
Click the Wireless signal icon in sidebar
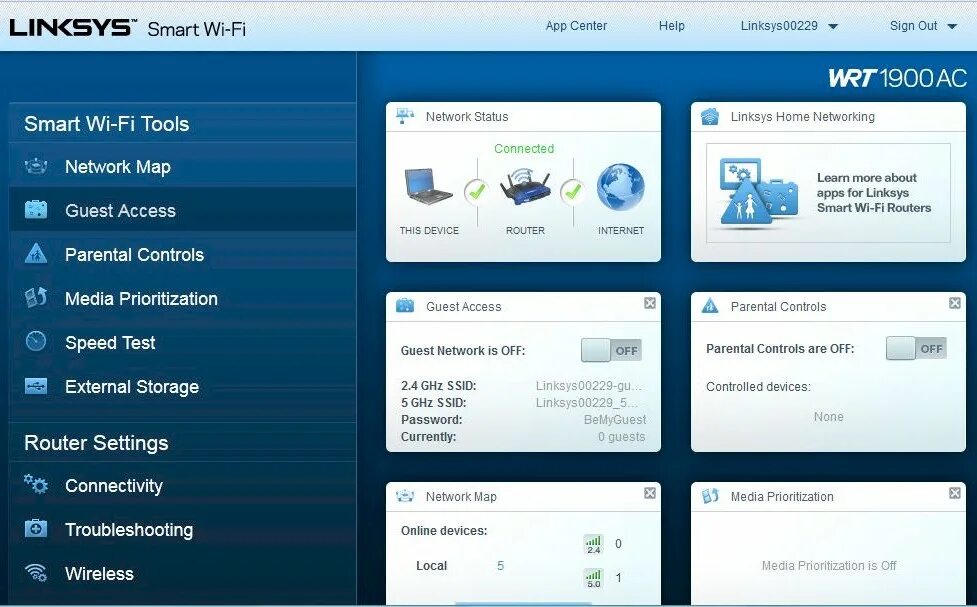pyautogui.click(x=36, y=572)
